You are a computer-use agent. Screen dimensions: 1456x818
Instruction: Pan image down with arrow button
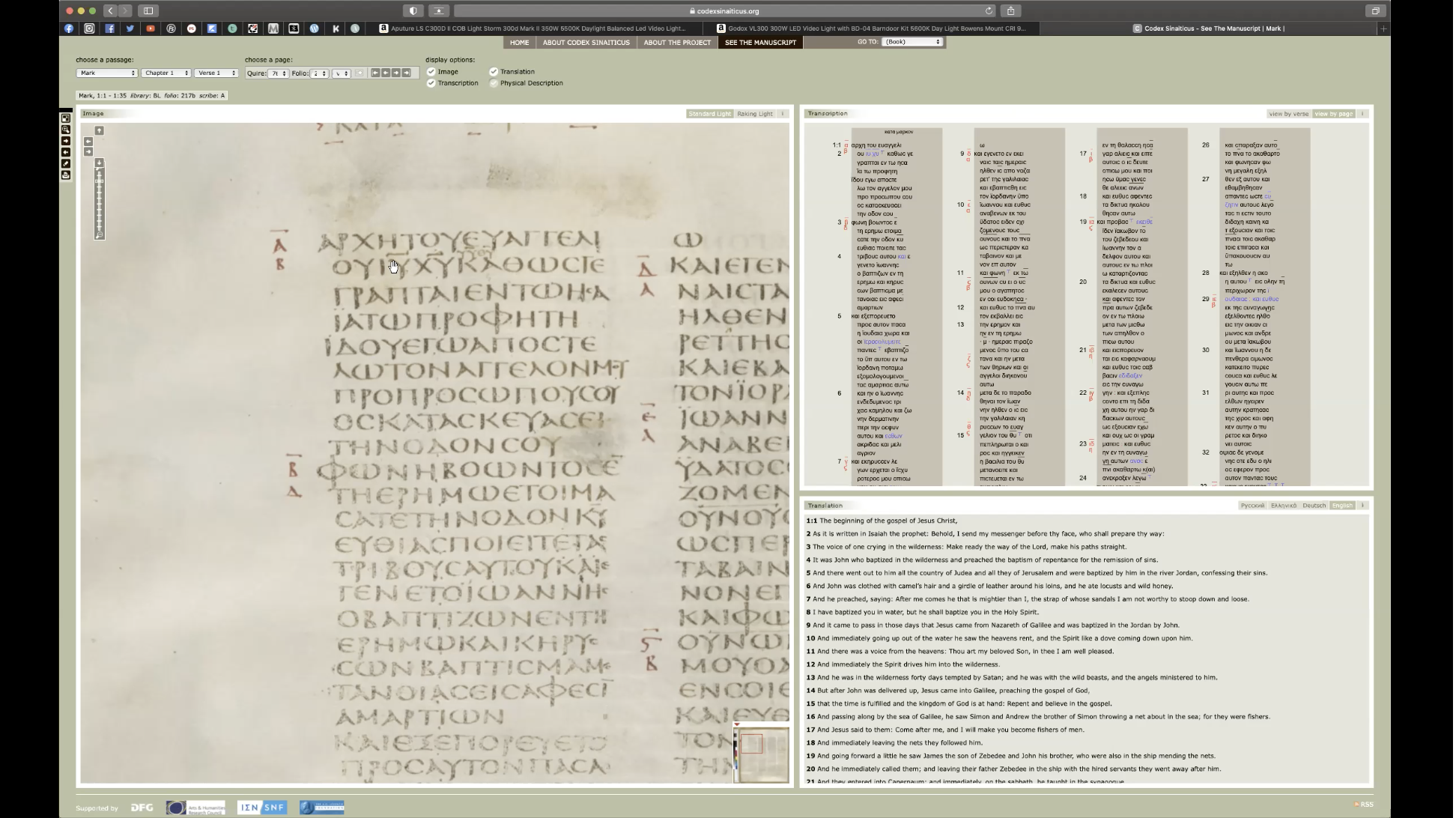click(x=99, y=163)
